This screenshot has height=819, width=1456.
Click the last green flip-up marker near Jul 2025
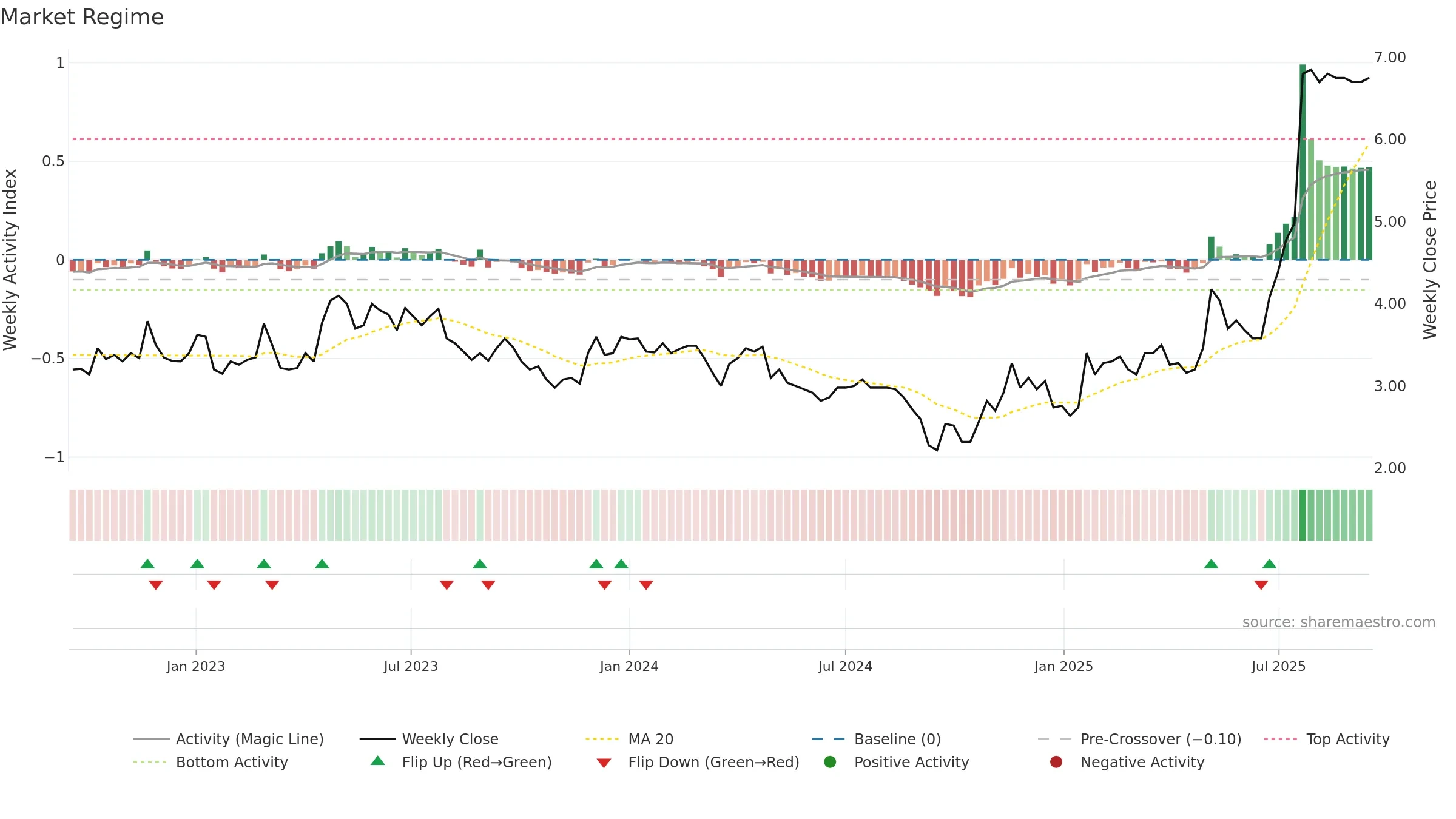(x=1269, y=564)
